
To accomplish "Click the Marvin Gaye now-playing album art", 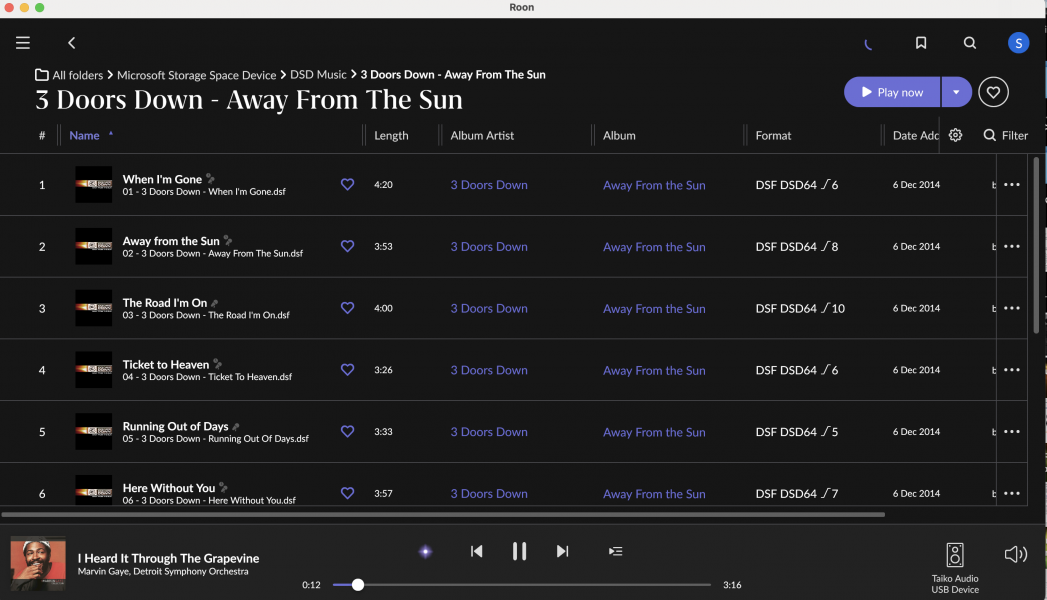I will tap(38, 564).
